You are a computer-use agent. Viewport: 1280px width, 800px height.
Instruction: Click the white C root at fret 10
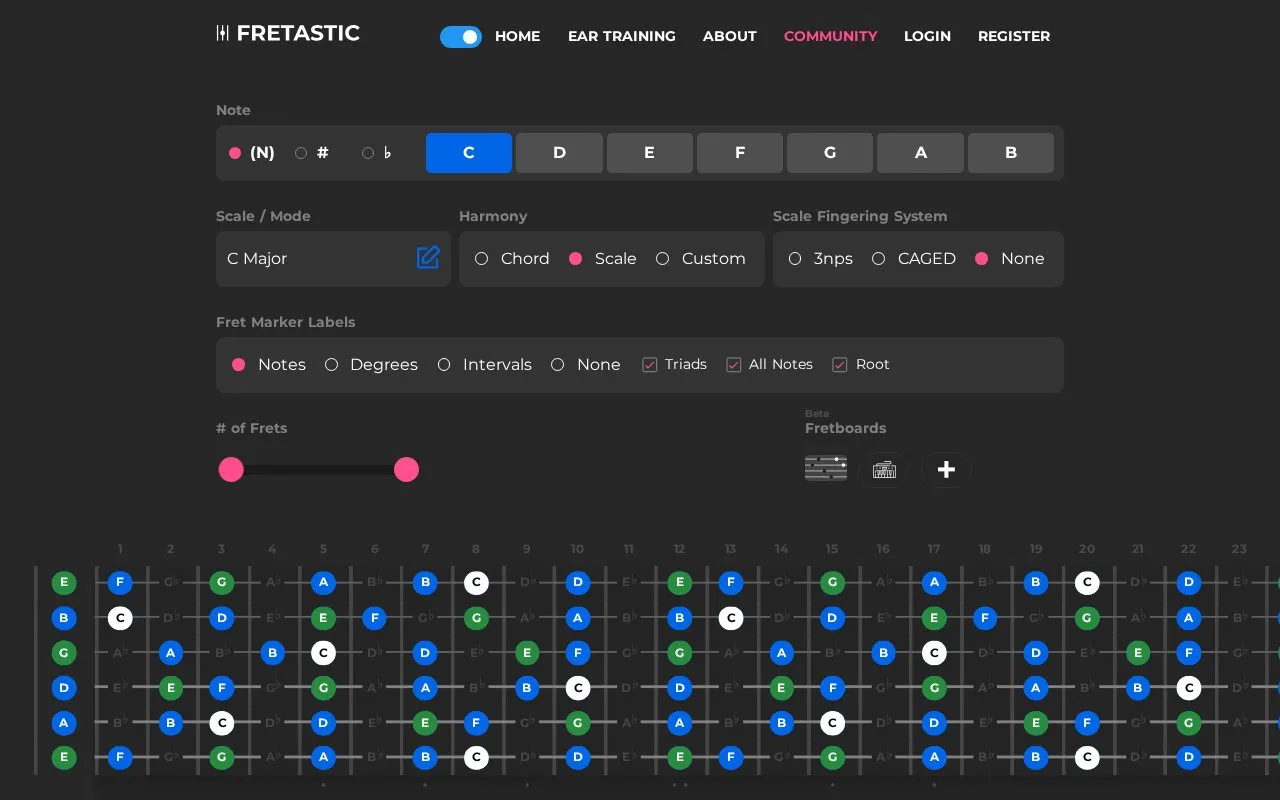click(577, 688)
